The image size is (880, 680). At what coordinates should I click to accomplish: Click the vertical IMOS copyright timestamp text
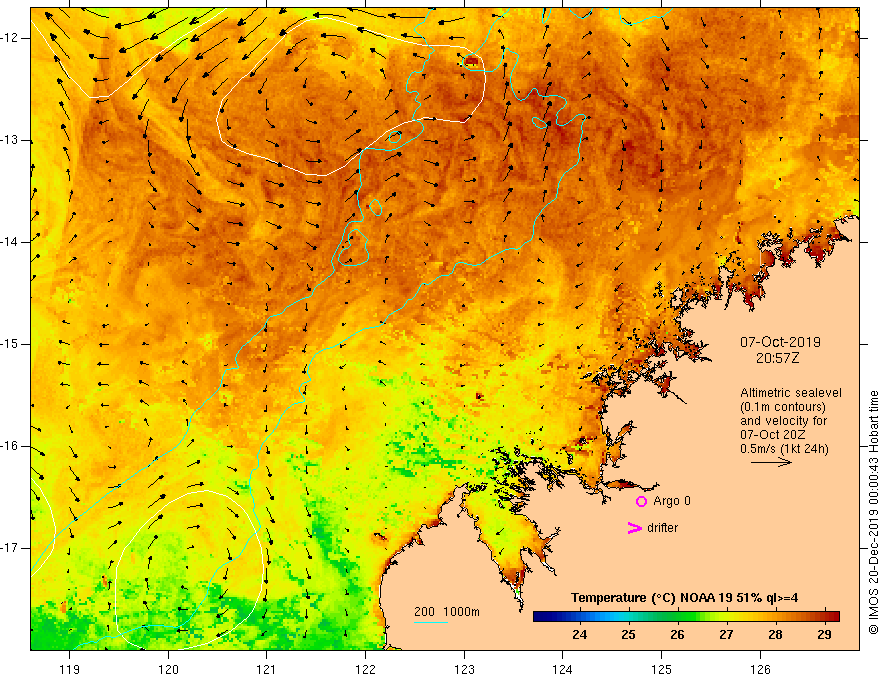tap(873, 512)
